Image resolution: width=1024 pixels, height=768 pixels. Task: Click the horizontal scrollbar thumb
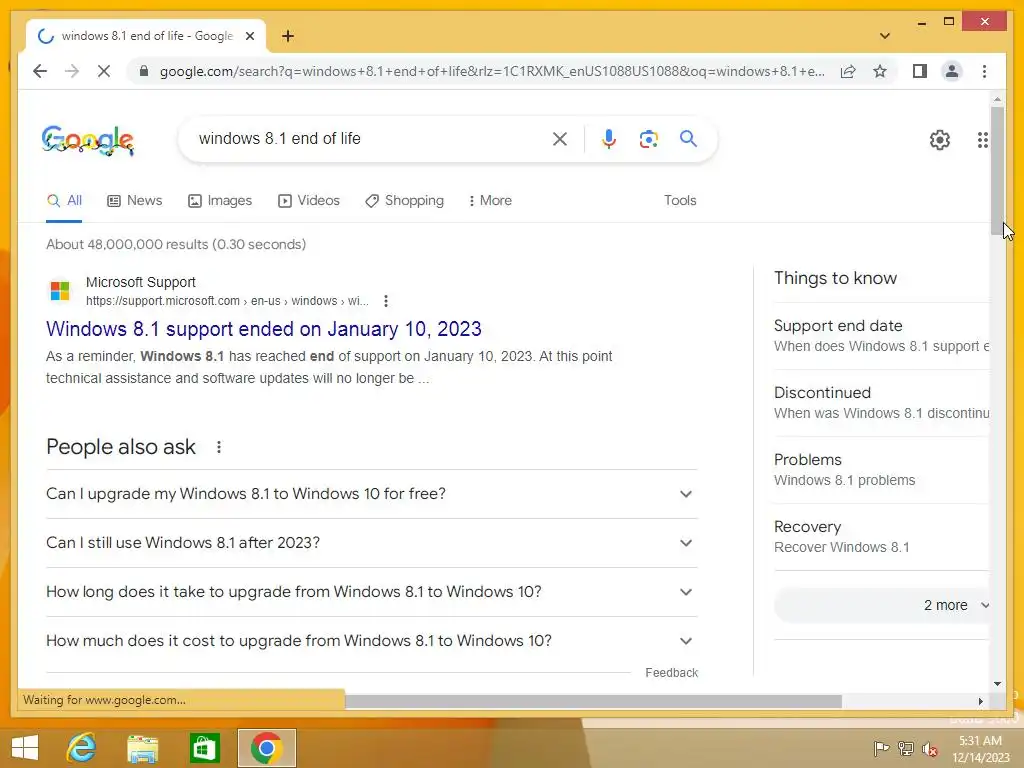click(593, 701)
